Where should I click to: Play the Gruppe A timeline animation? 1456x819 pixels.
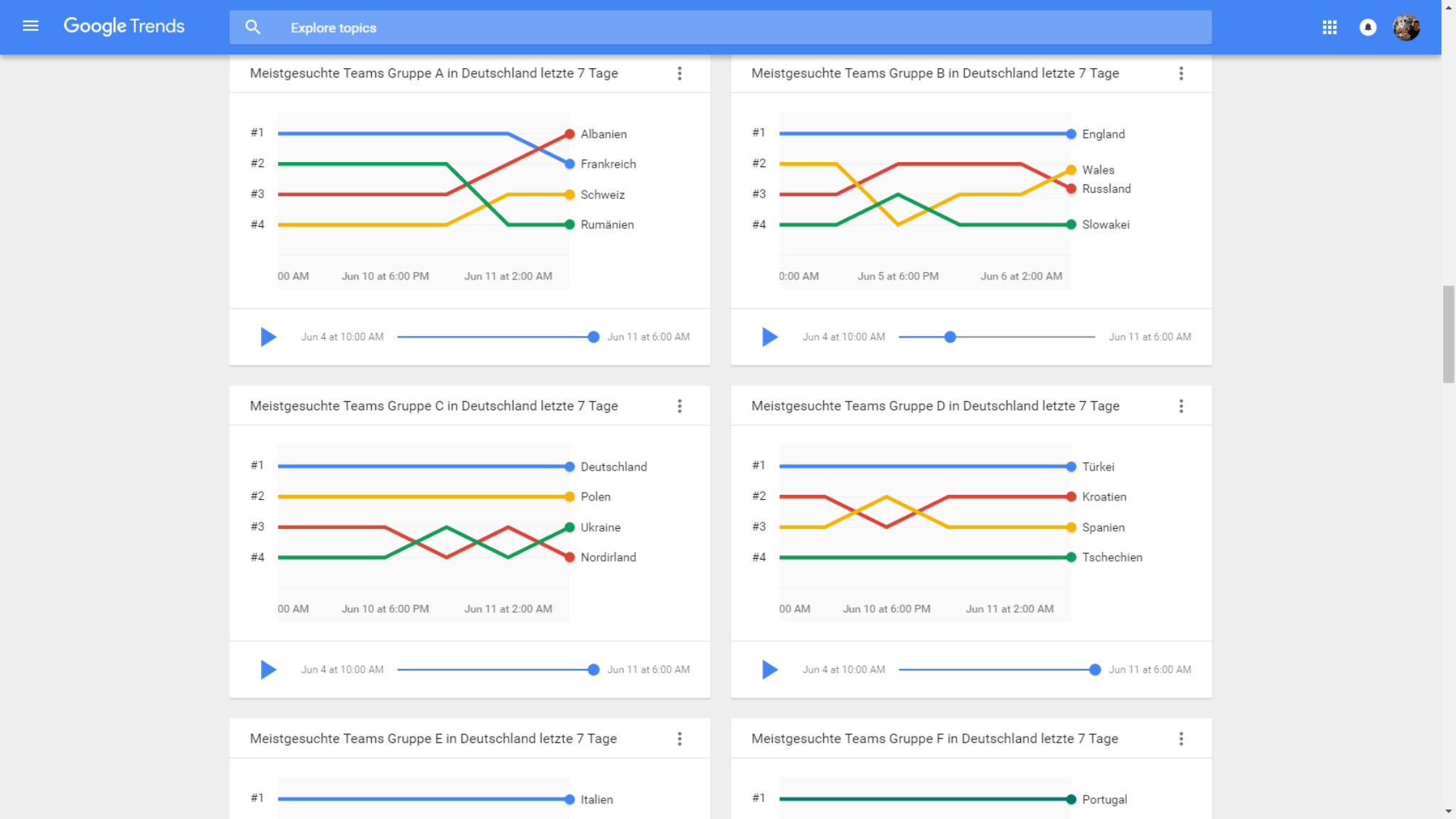coord(268,337)
